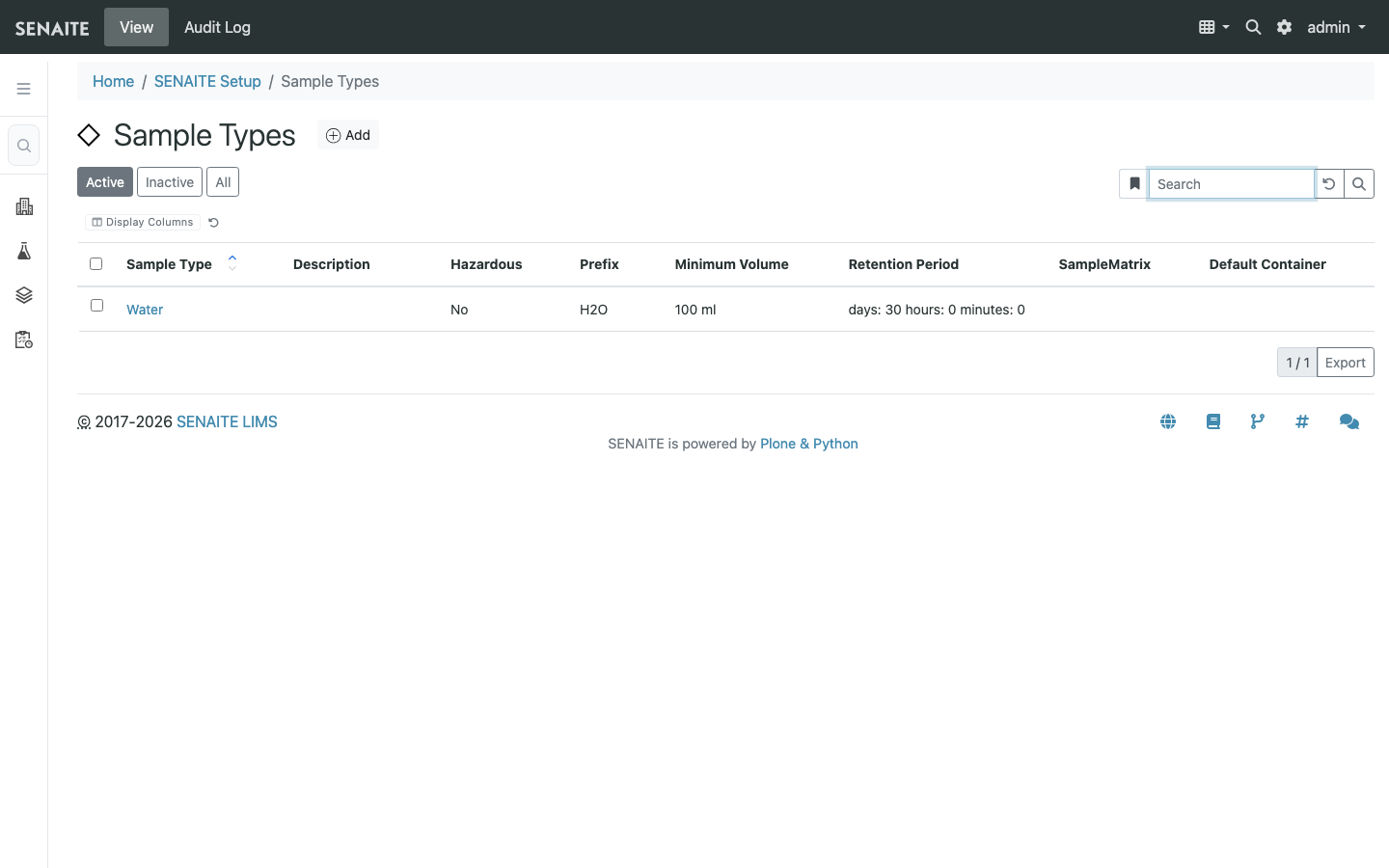Toggle the hamburger sidebar menu
This screenshot has height=868, width=1389.
click(x=24, y=89)
